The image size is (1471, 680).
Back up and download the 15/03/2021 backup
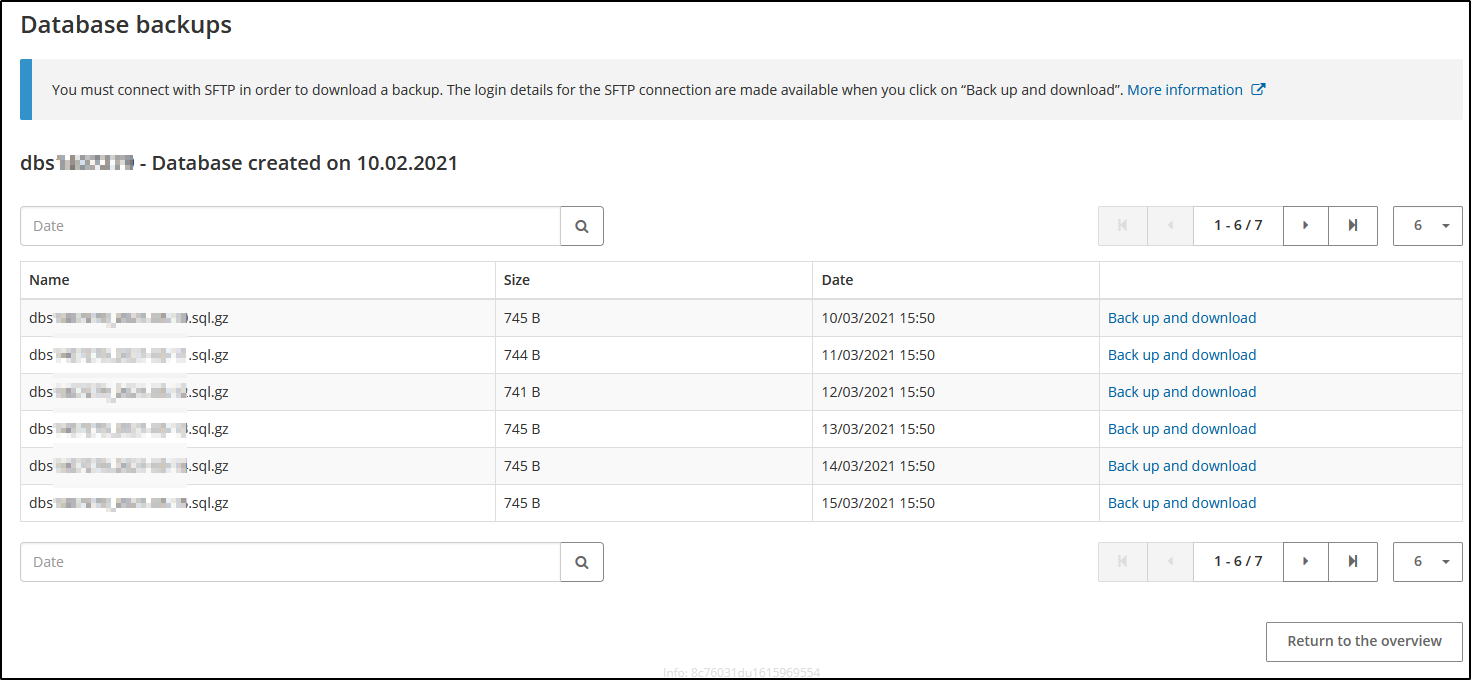[x=1181, y=503]
